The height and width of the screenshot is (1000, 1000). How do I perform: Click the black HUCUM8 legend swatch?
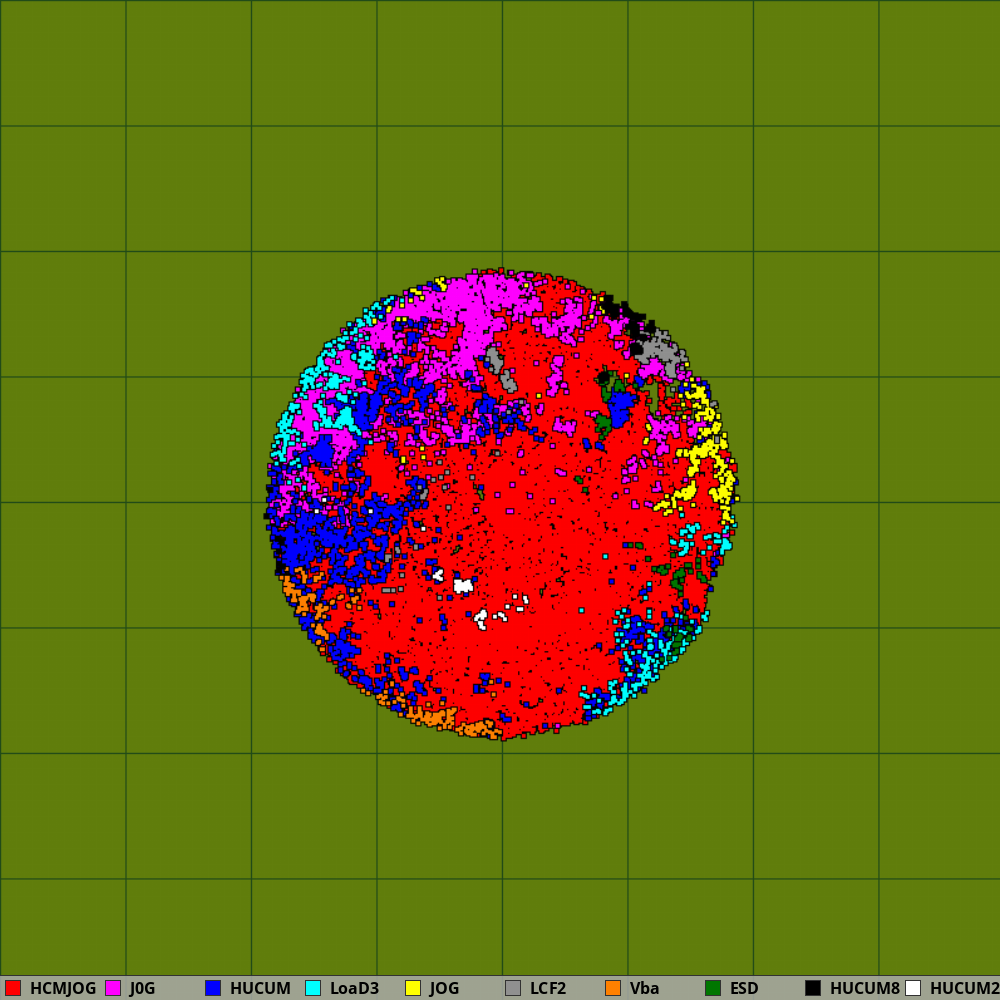pos(813,988)
